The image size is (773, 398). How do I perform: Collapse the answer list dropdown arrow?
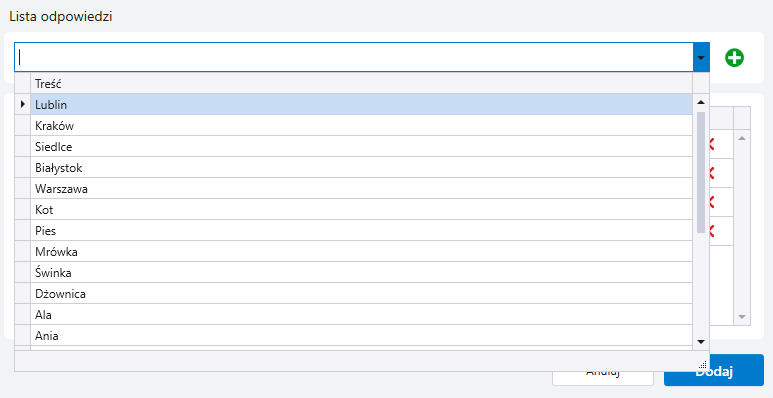[701, 57]
